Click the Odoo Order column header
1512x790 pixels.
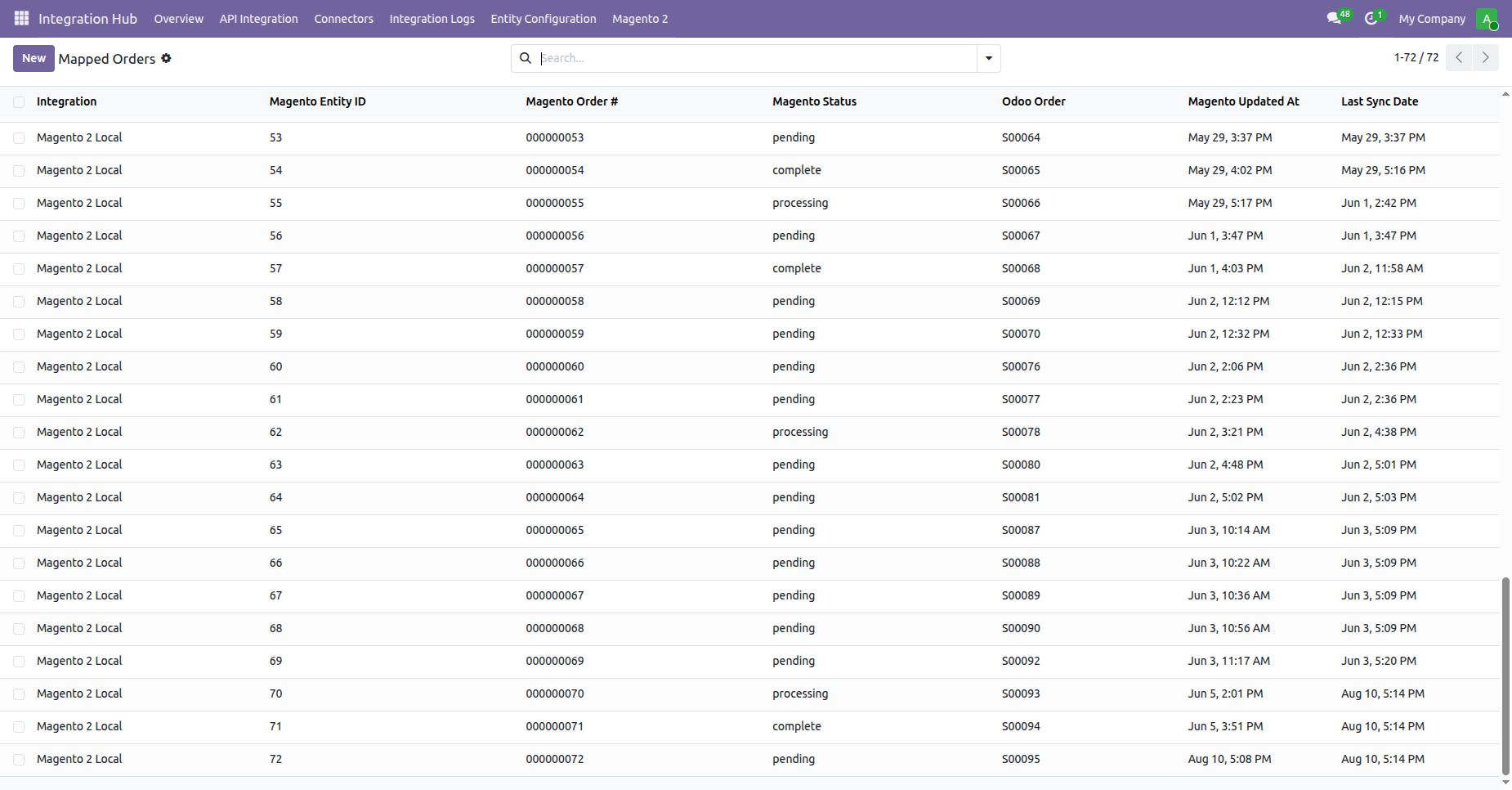[1034, 101]
